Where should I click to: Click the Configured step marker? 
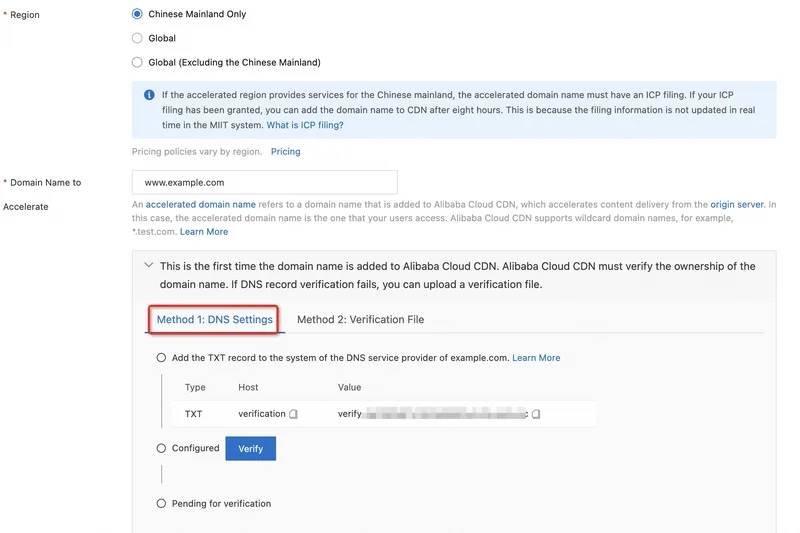[161, 448]
